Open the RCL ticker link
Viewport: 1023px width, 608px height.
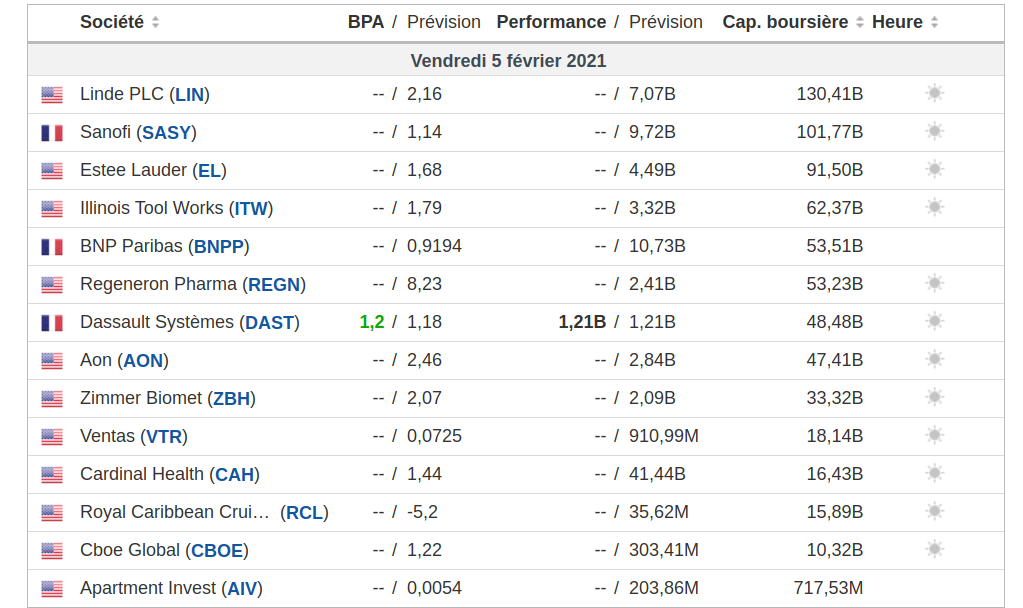tap(304, 513)
